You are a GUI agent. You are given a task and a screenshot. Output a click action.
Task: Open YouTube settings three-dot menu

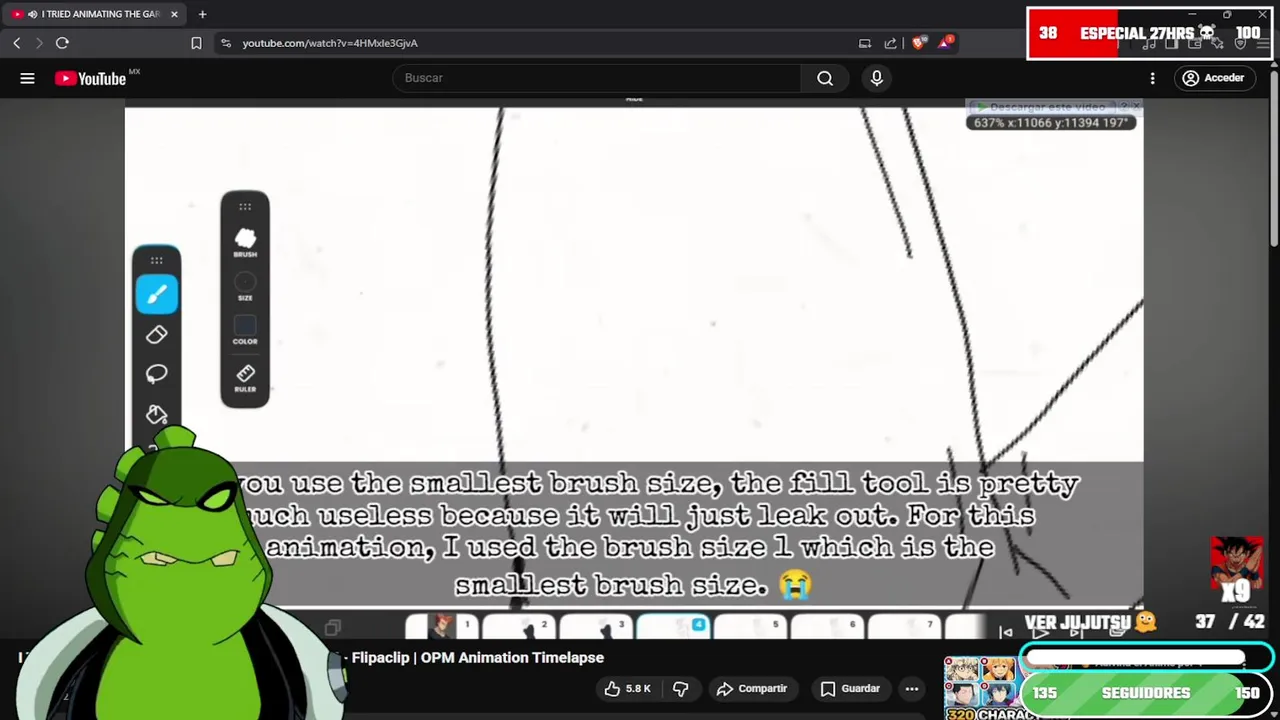pyautogui.click(x=1152, y=78)
